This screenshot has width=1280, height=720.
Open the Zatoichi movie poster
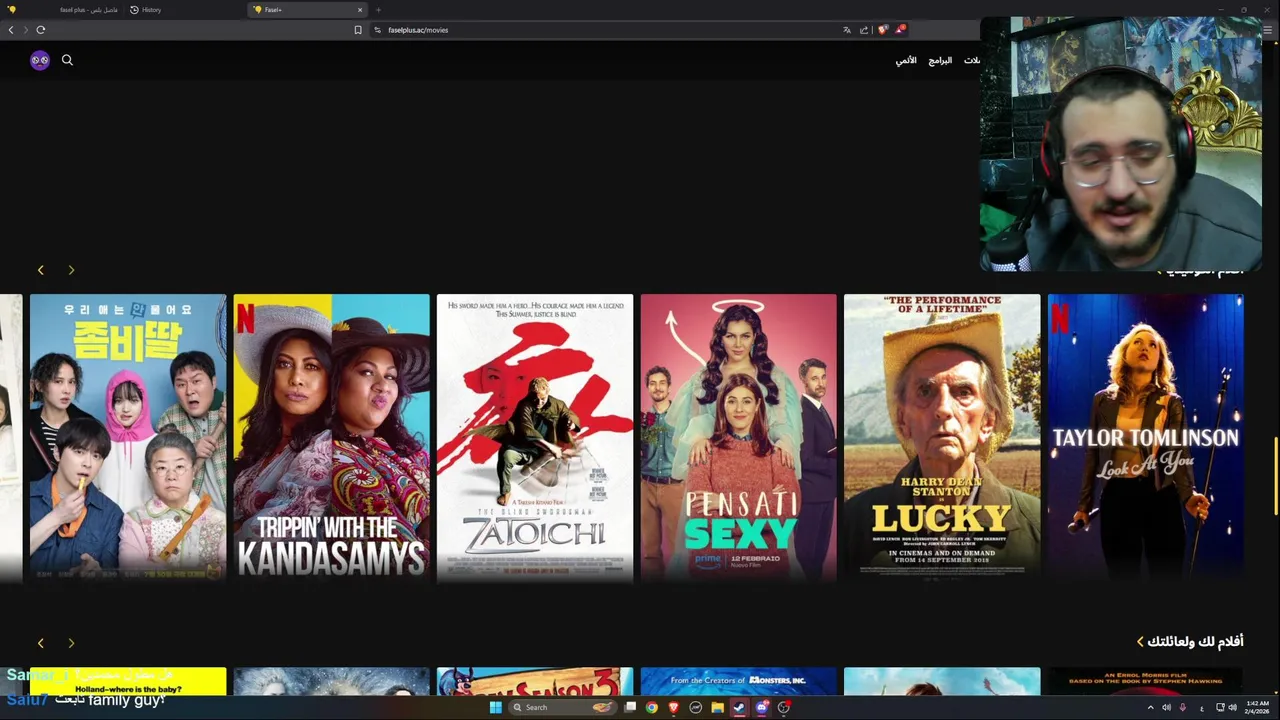click(535, 437)
